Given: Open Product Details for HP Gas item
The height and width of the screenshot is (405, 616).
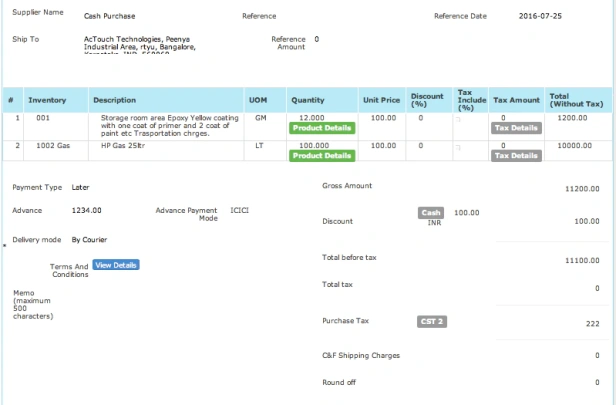Looking at the screenshot, I should pyautogui.click(x=322, y=156).
